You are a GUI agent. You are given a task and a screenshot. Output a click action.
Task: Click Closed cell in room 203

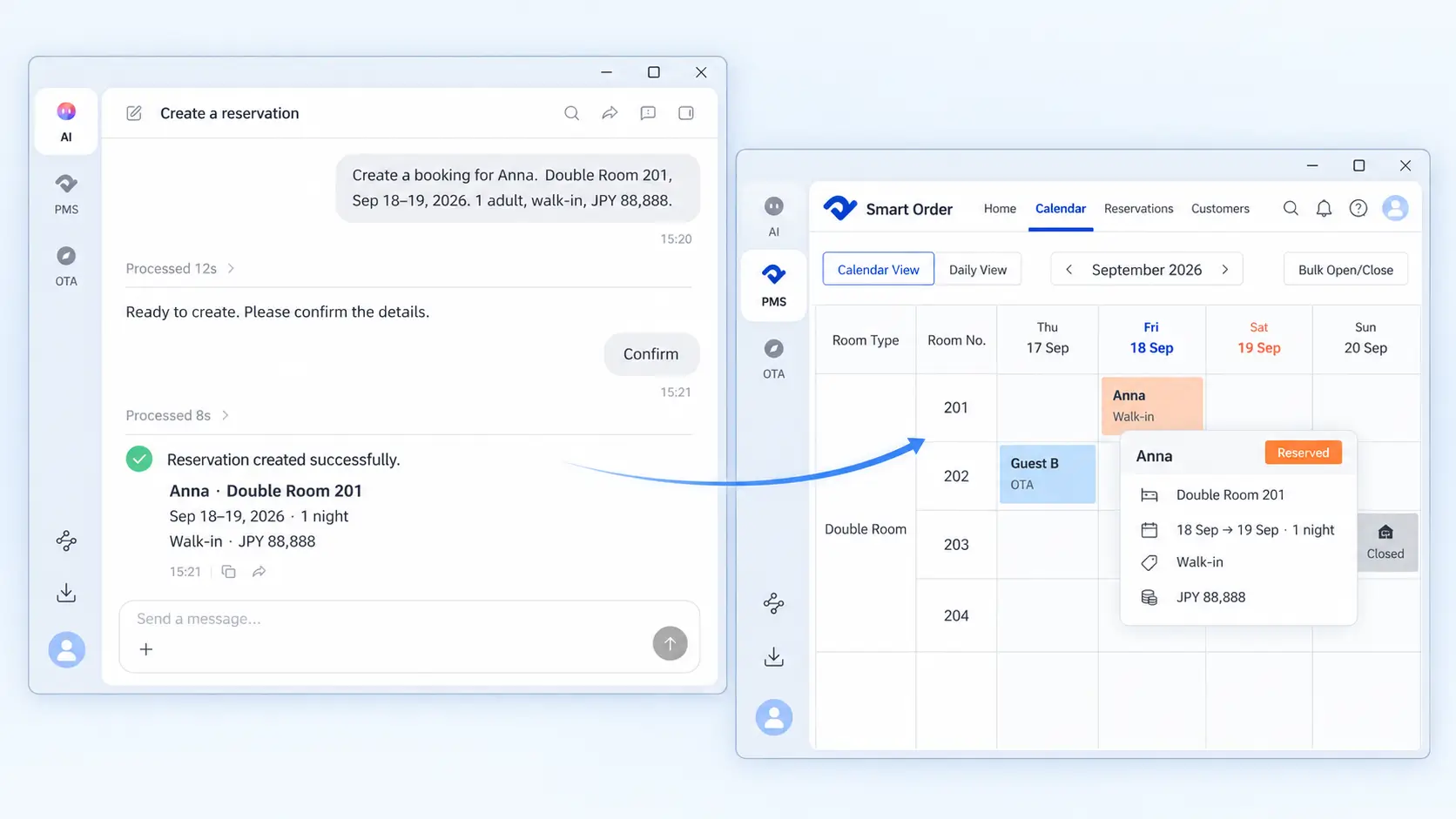(1385, 542)
